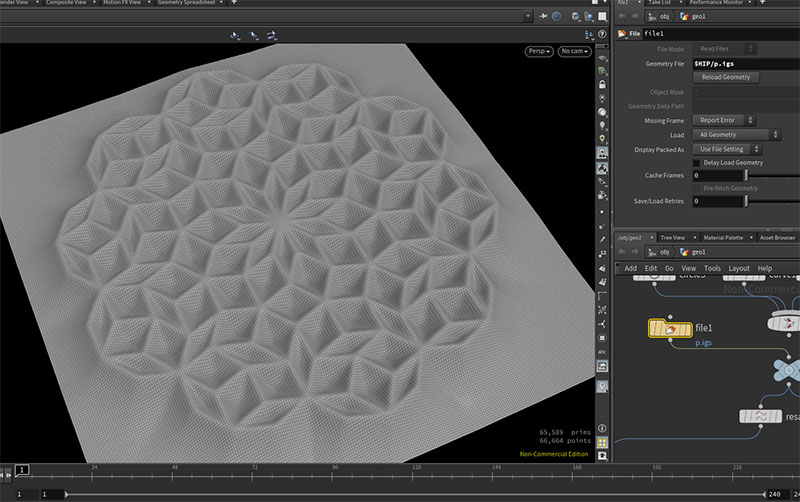This screenshot has width=800, height=502.
Task: Enable the Delay Load Geometry checkbox
Action: (696, 163)
